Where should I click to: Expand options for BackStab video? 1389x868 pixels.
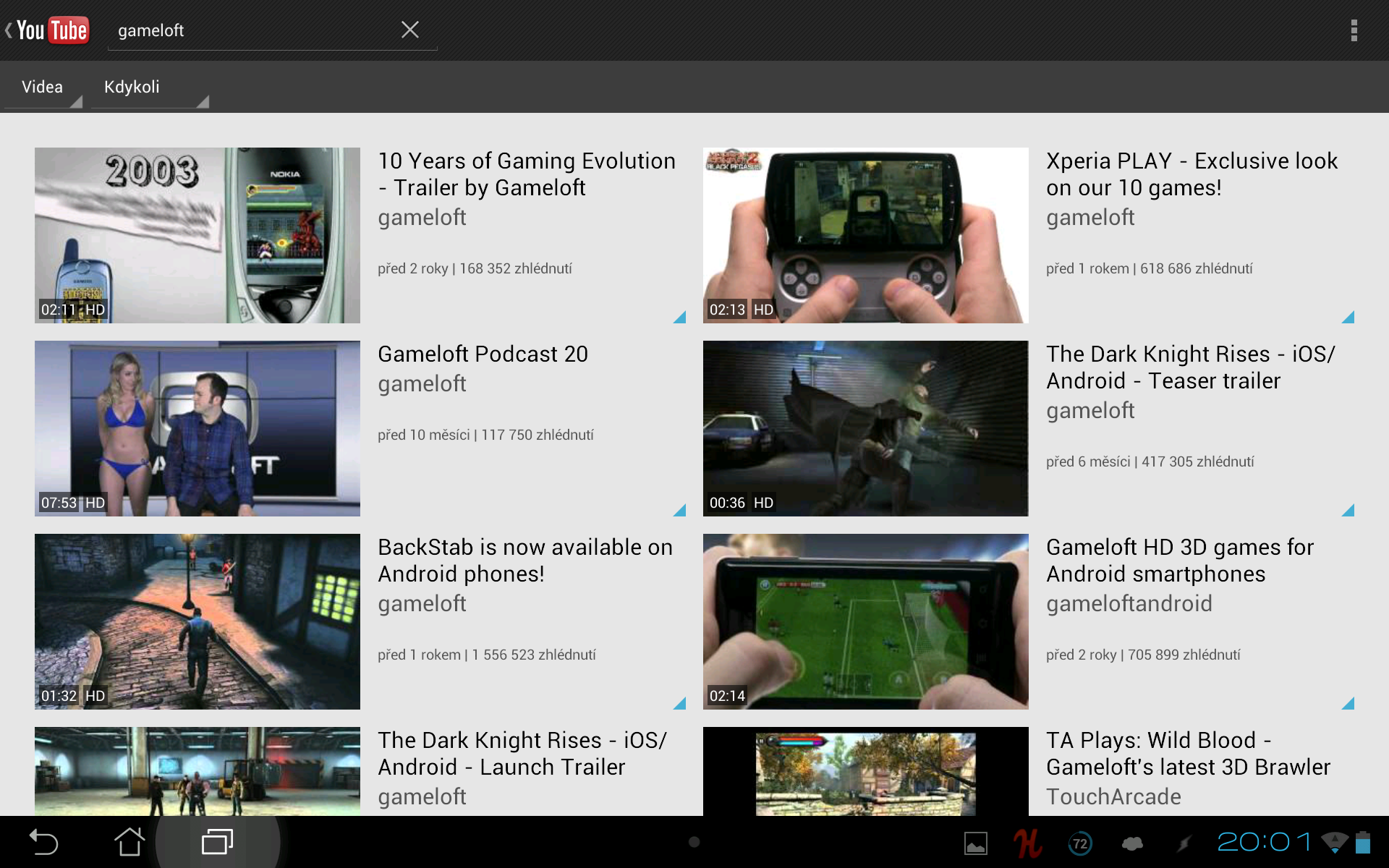pos(679,703)
